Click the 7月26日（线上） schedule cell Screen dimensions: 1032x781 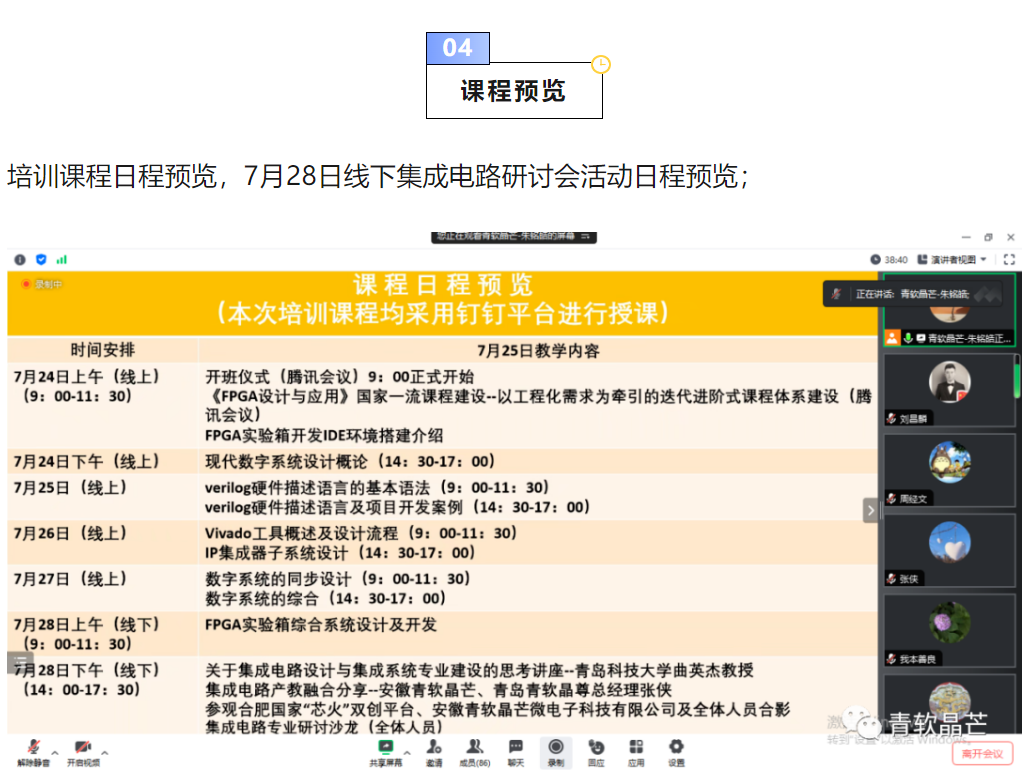(x=103, y=543)
